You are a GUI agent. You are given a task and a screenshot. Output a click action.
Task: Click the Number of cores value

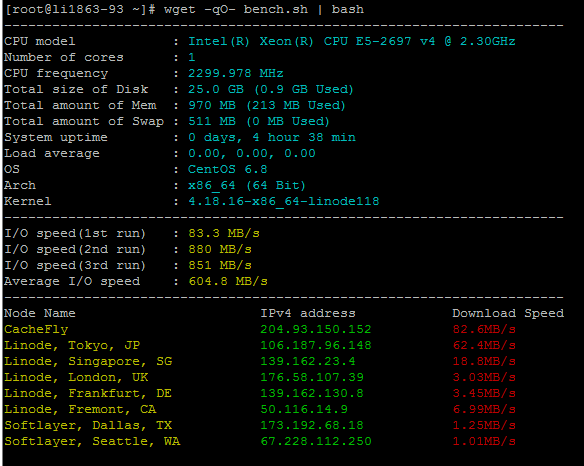[x=191, y=57]
